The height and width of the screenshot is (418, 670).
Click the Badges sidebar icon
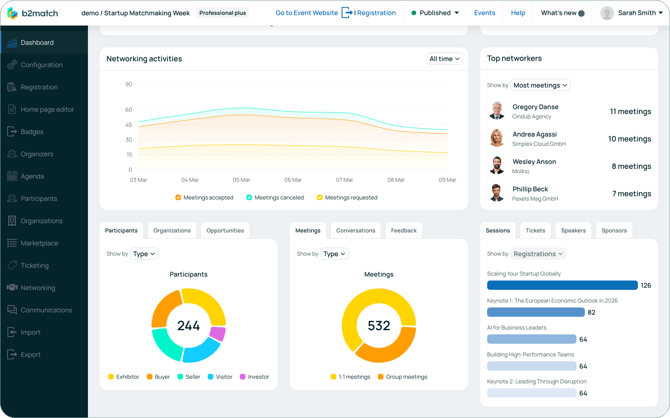pyautogui.click(x=12, y=132)
